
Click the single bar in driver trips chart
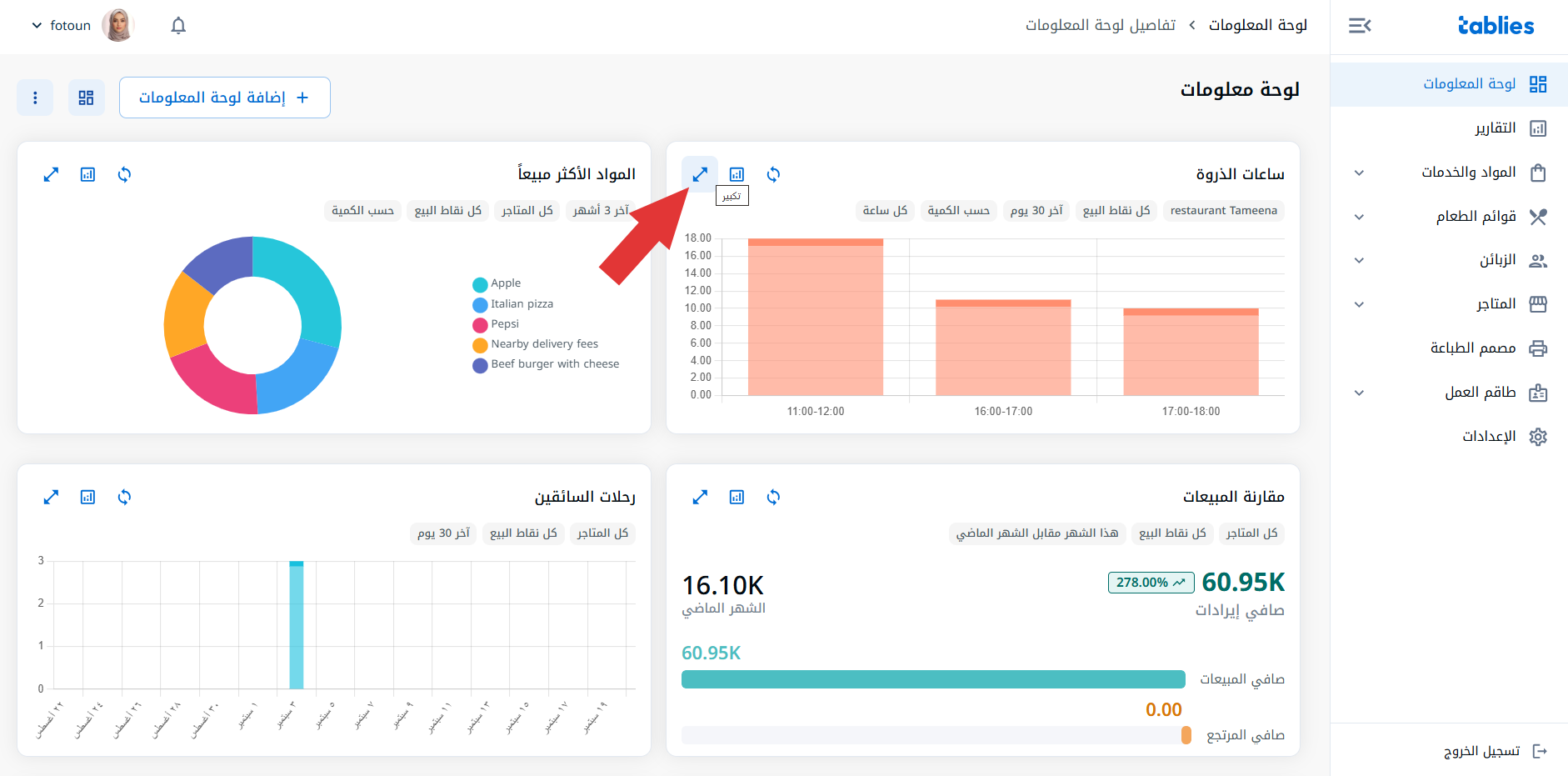(297, 625)
